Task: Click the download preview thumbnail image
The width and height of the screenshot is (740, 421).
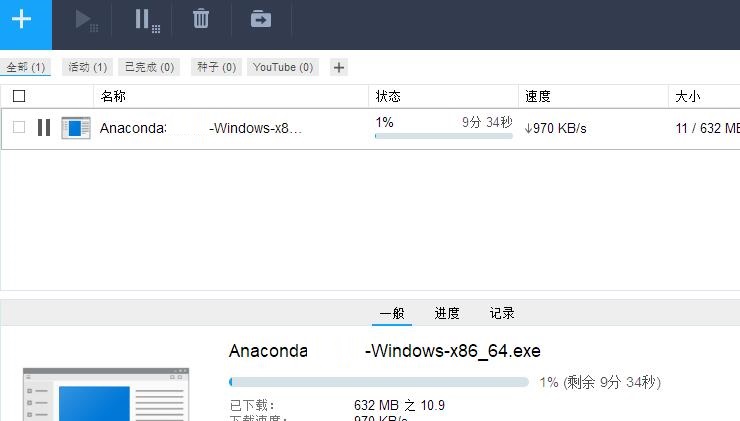Action: pyautogui.click(x=106, y=395)
